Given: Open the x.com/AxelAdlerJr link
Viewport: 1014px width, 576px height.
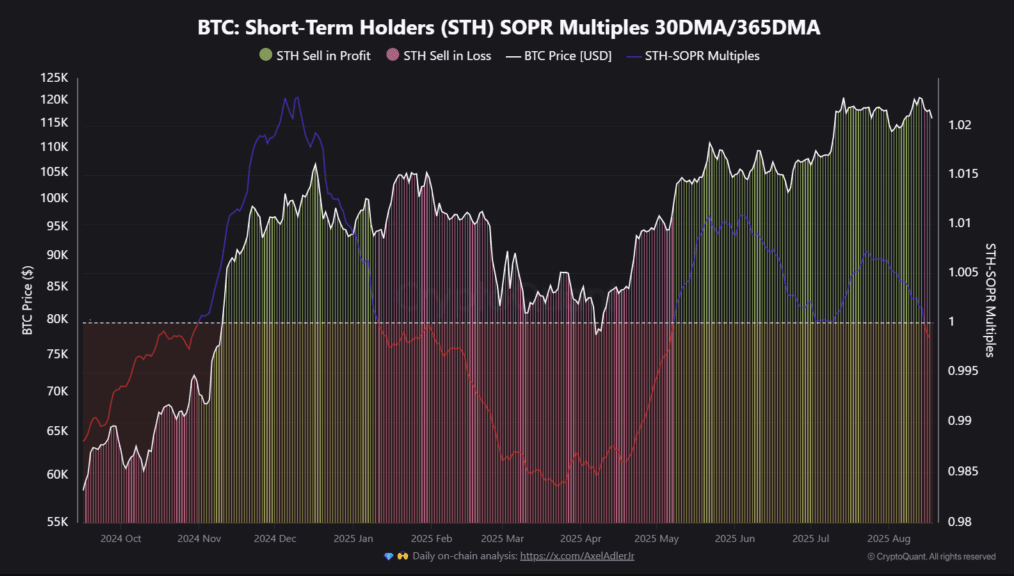Looking at the screenshot, I should [x=577, y=556].
